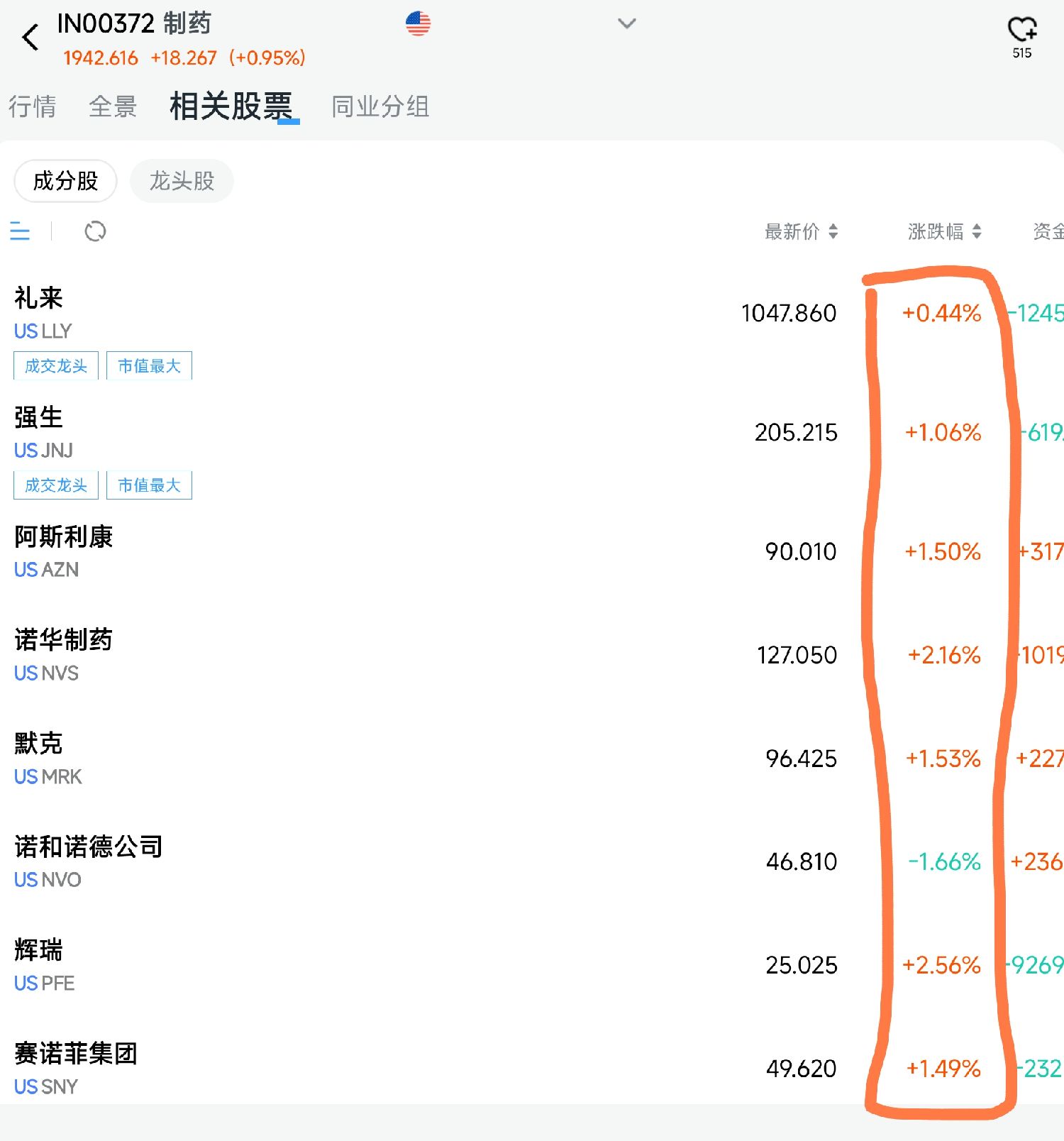
Task: Tap 市值最大 tag under 强生
Action: click(149, 485)
